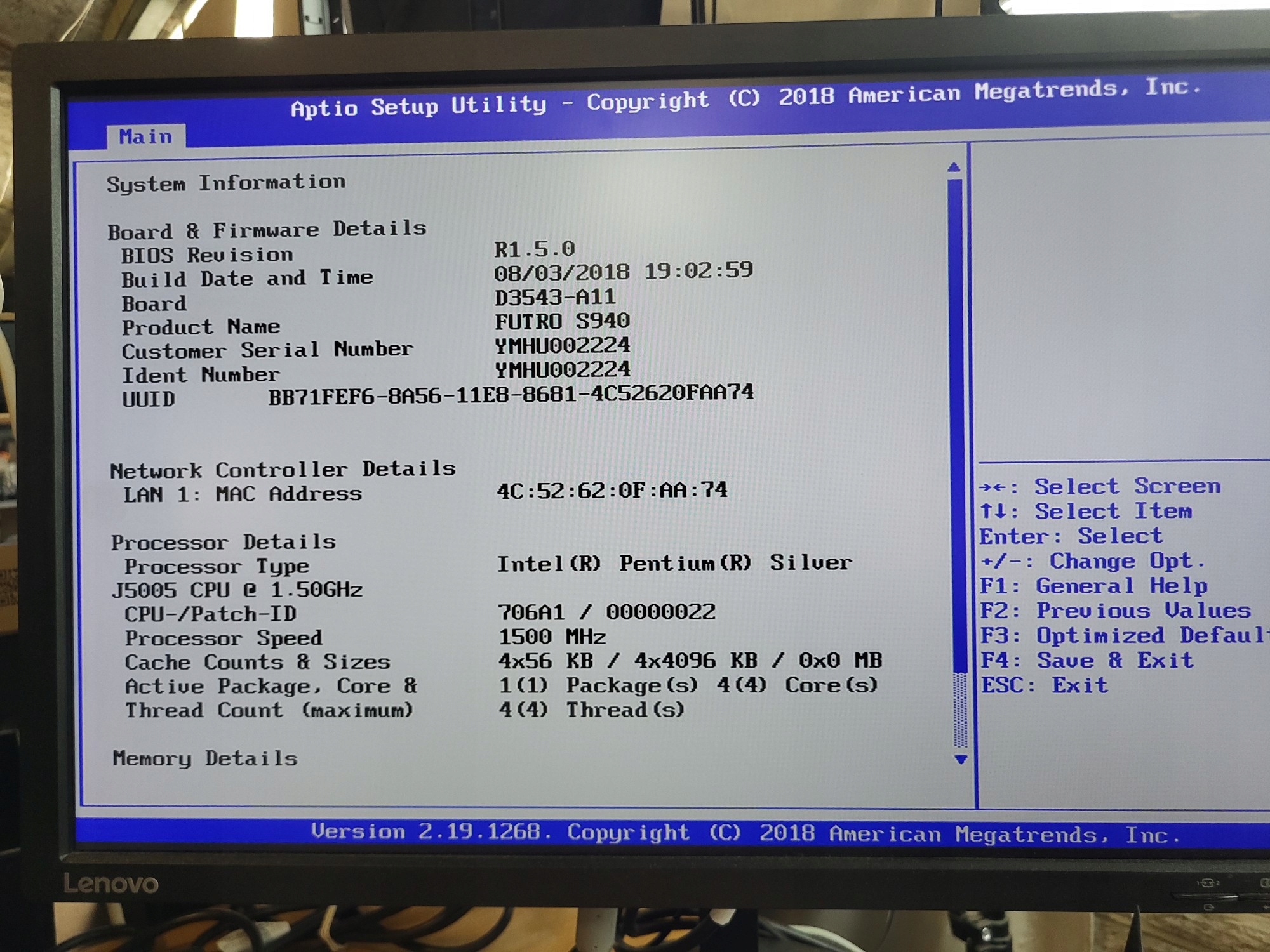Viewport: 1270px width, 952px height.
Task: Click the scrollbar up arrow
Action: (x=953, y=168)
